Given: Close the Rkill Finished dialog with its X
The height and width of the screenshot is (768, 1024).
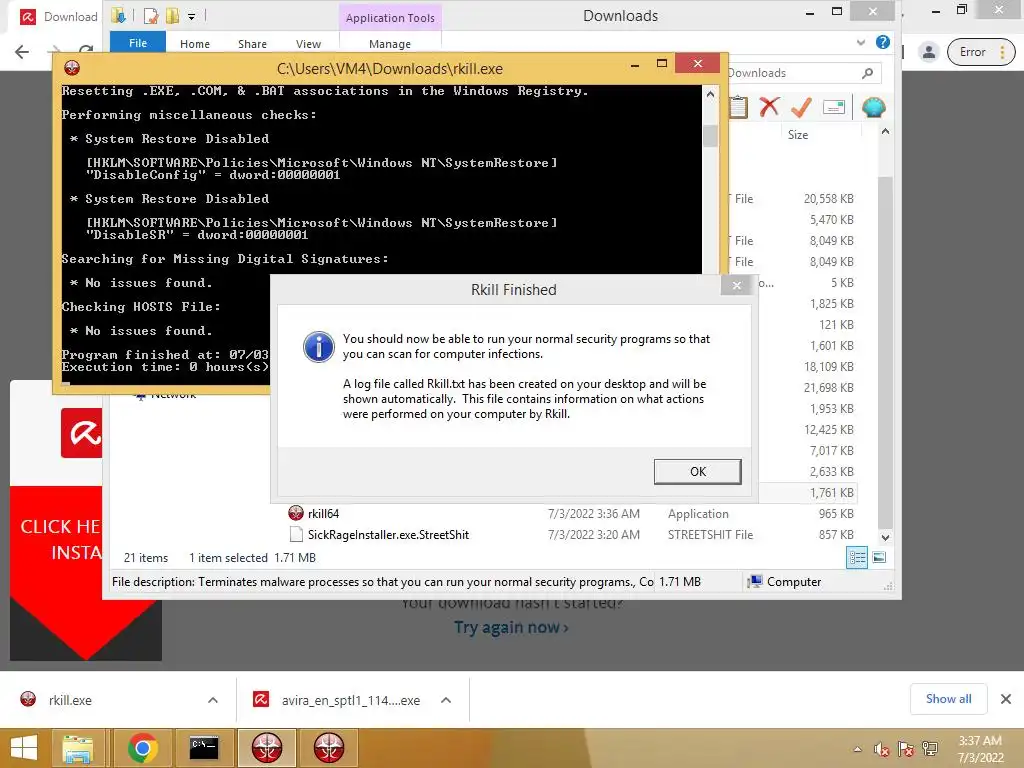Looking at the screenshot, I should [737, 285].
